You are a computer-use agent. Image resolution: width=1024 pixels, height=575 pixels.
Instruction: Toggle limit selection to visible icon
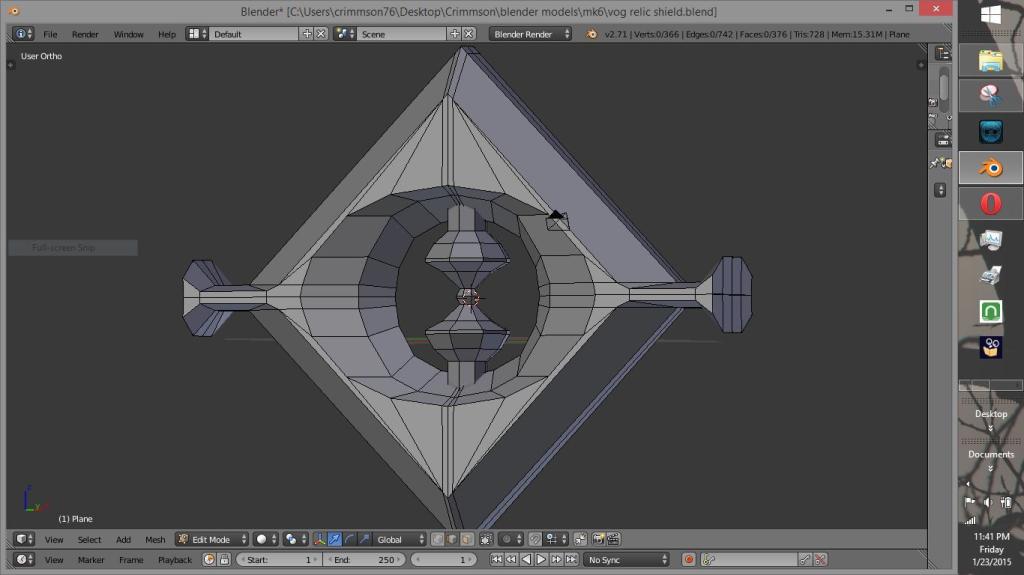pos(485,539)
